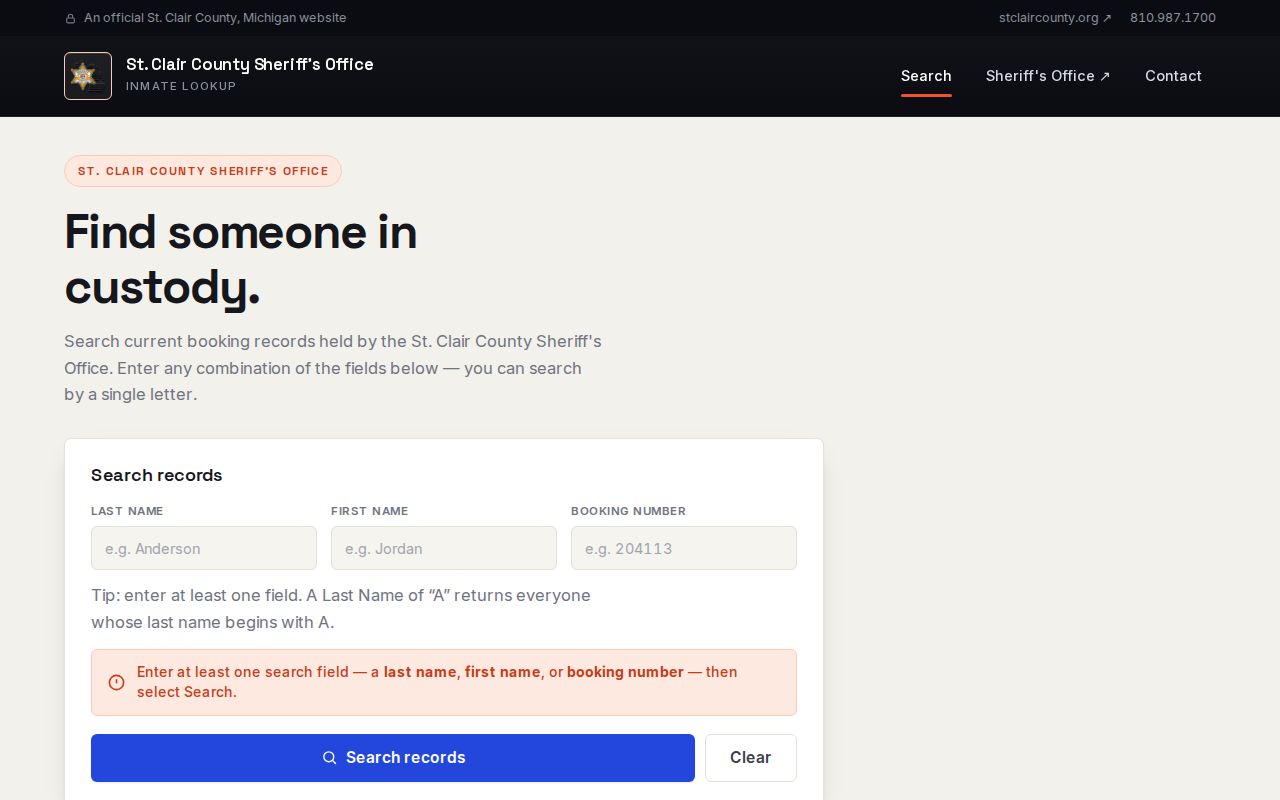Screen dimensions: 1280x800
Task: Click the 'BOOKING NUMBER' field label
Action: click(x=628, y=511)
